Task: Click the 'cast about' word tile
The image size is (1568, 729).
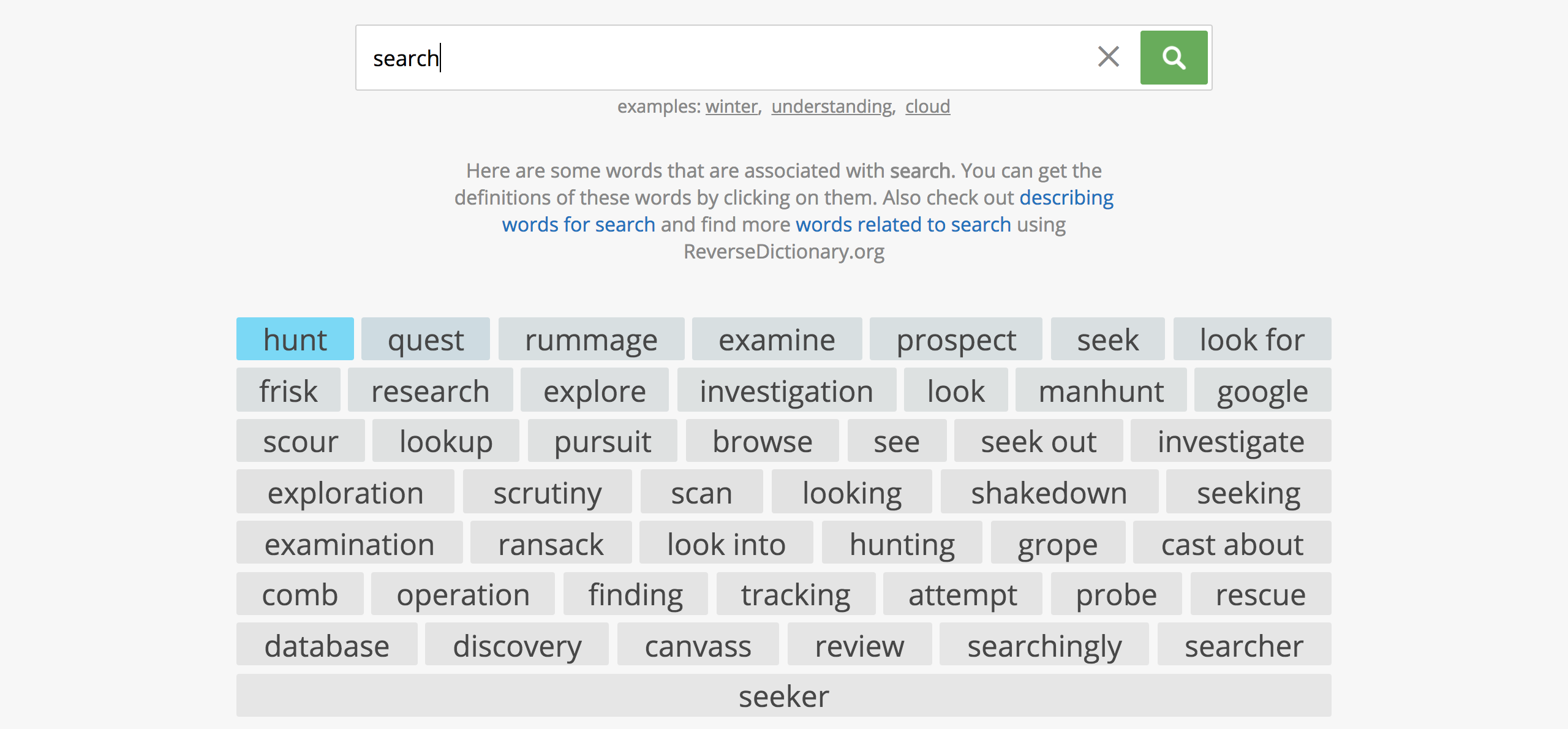Action: (x=1232, y=544)
